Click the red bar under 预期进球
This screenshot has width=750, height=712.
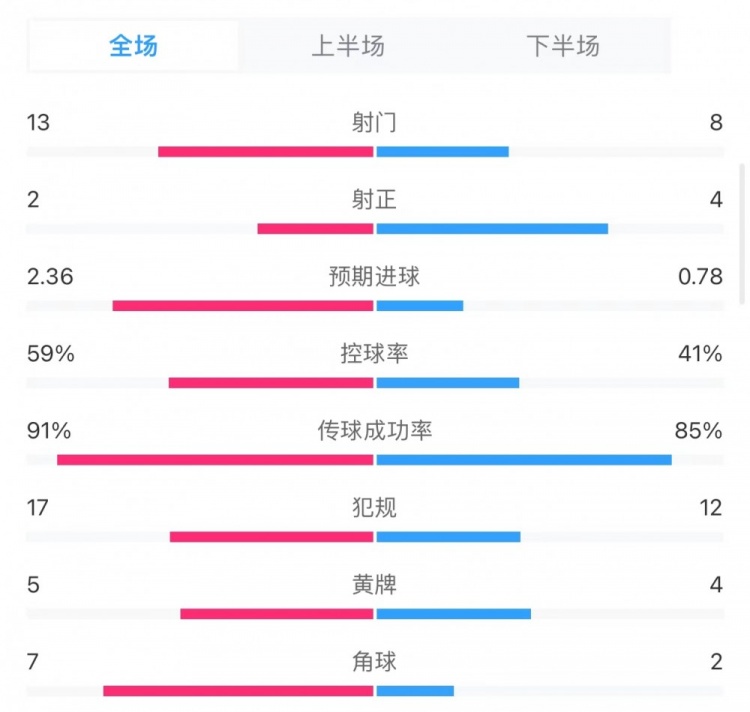(x=243, y=306)
